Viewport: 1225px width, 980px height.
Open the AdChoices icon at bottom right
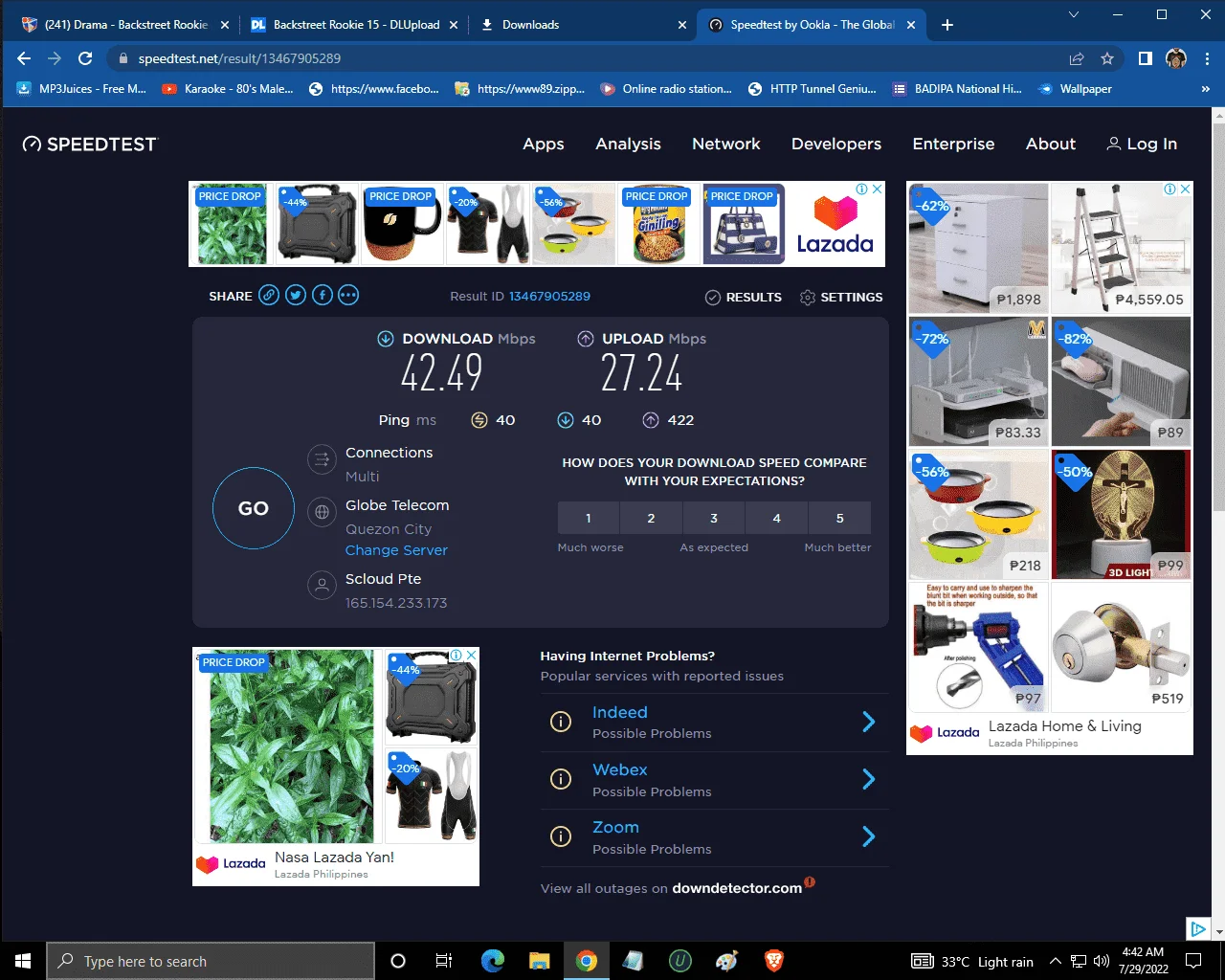tap(1197, 928)
